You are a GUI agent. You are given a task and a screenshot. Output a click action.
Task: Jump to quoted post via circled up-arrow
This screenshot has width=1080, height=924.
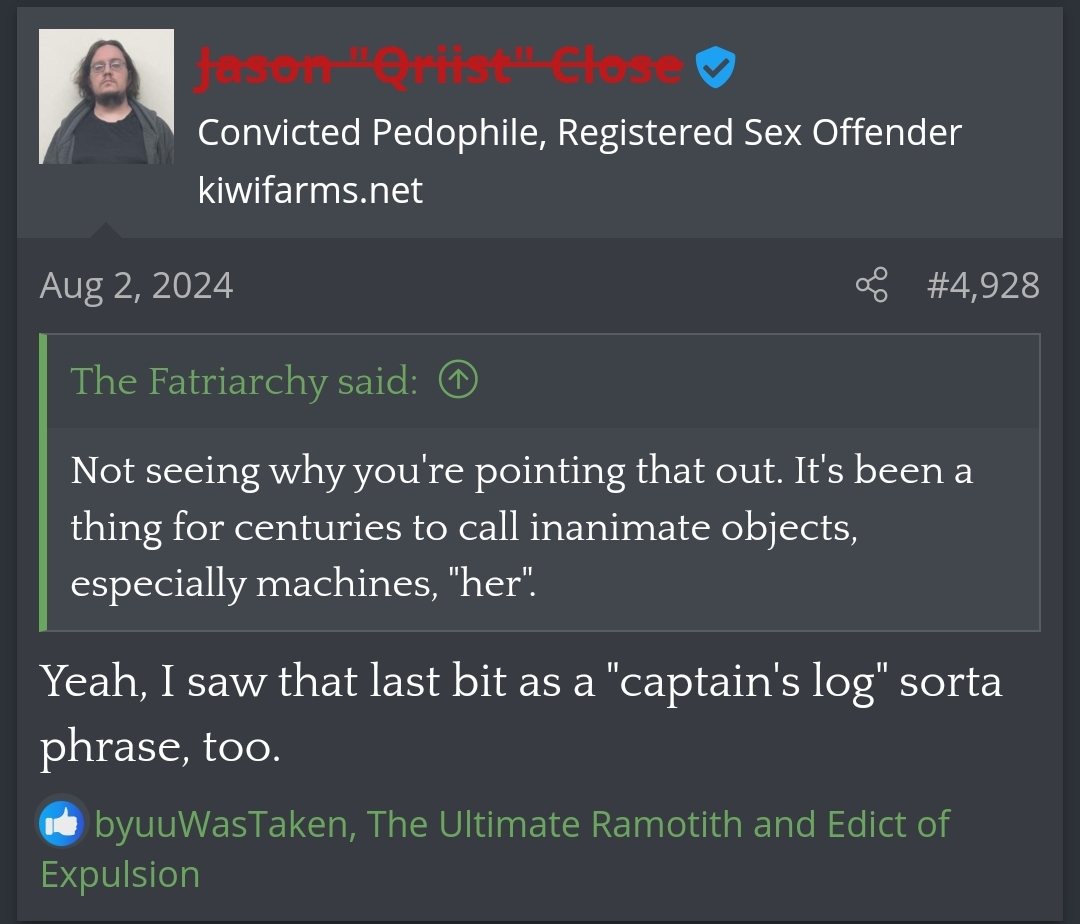point(458,380)
